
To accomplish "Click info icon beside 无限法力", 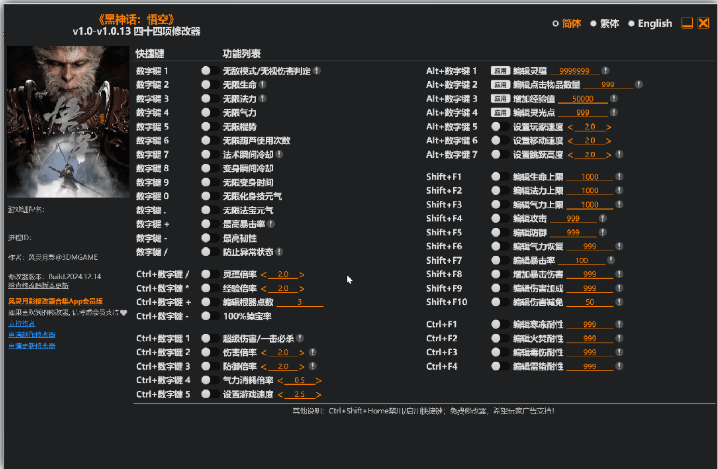I will (x=263, y=98).
